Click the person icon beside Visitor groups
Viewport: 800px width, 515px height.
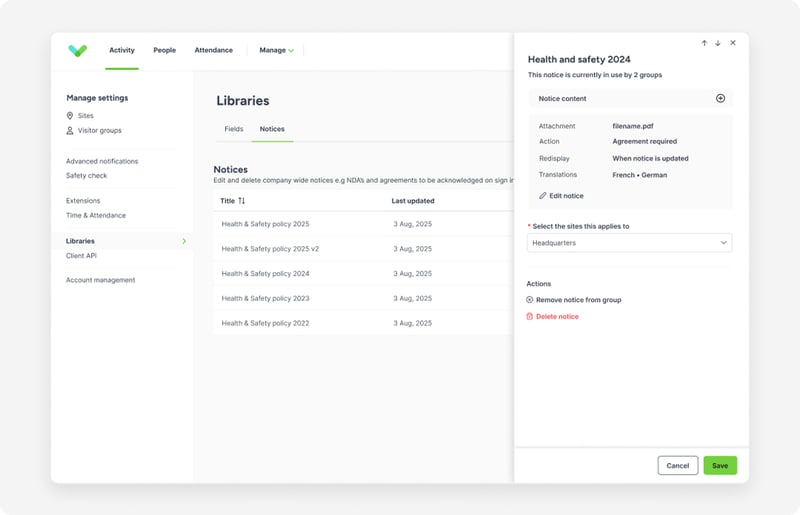tap(70, 131)
